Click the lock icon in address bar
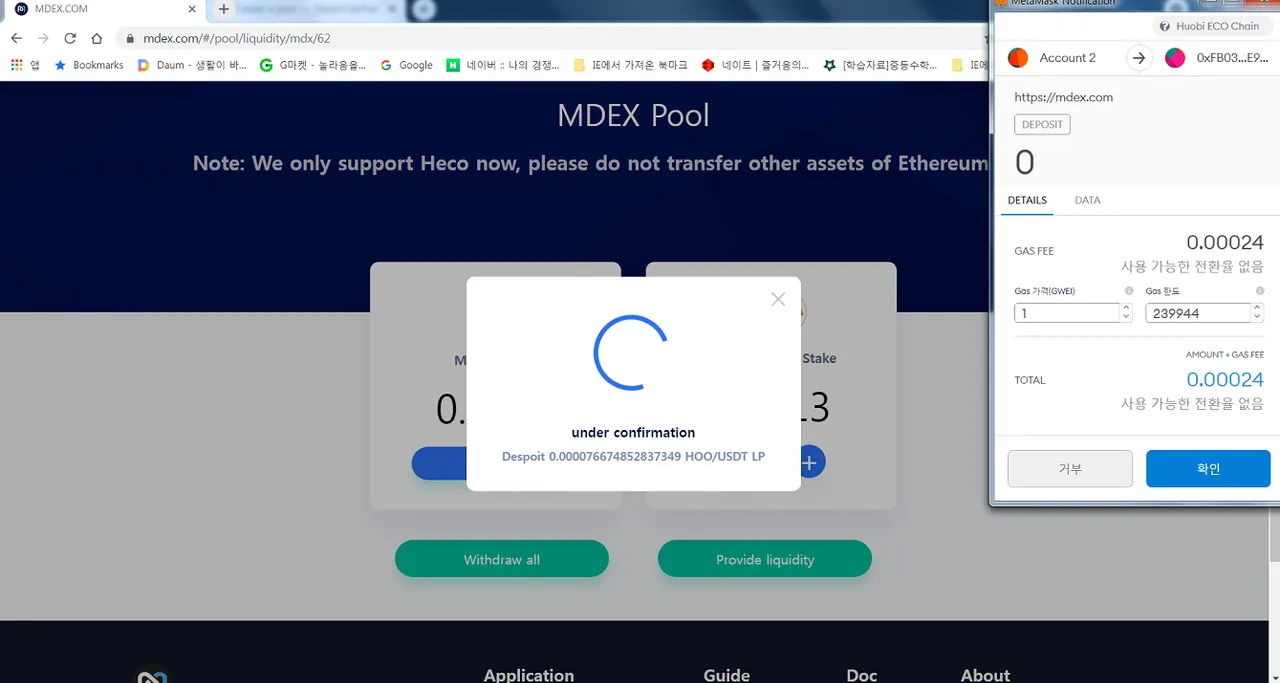This screenshot has height=683, width=1280. point(130,39)
